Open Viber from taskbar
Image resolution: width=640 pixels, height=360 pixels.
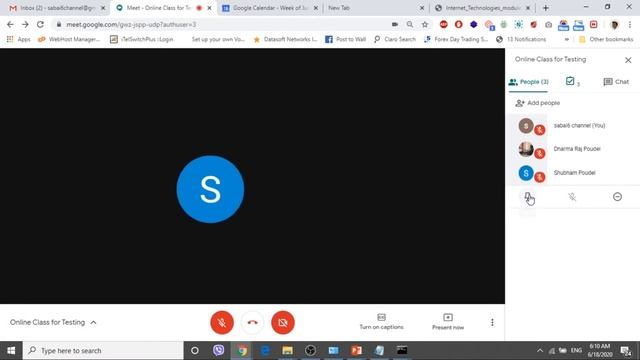(218, 351)
